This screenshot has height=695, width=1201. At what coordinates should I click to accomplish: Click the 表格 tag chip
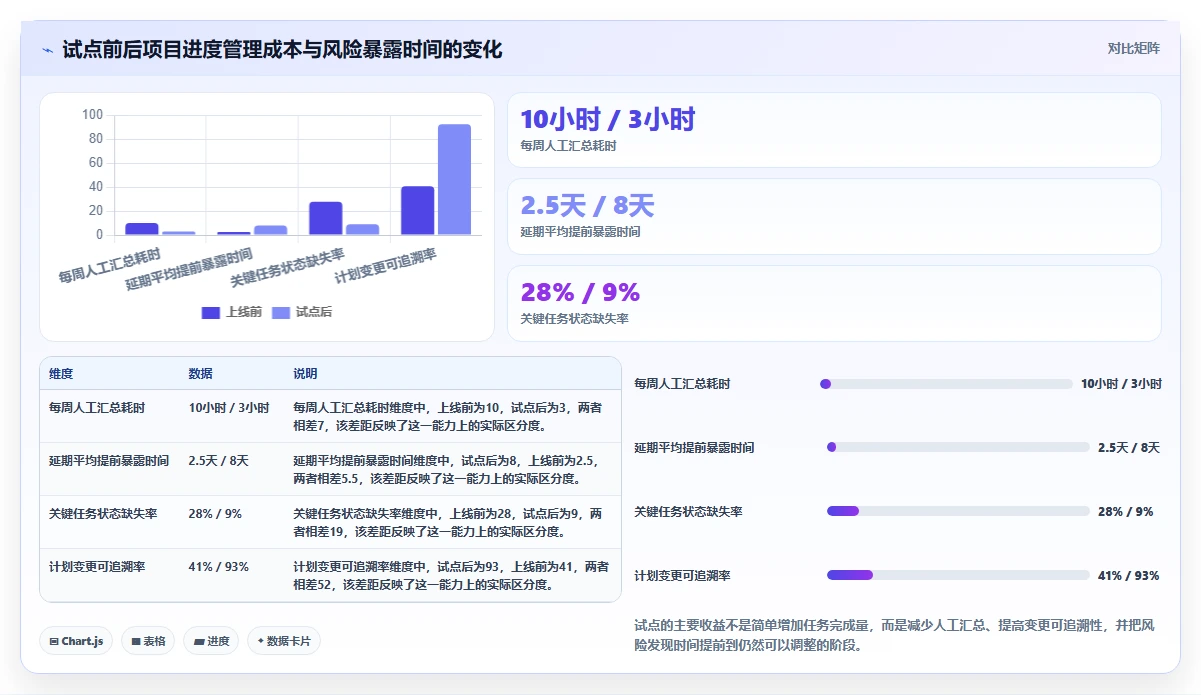tap(148, 641)
